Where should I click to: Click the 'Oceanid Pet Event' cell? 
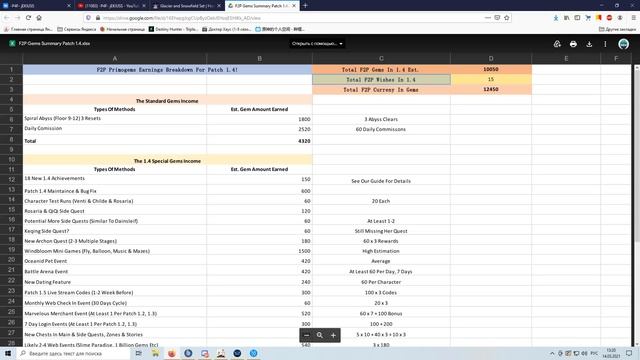click(x=115, y=261)
